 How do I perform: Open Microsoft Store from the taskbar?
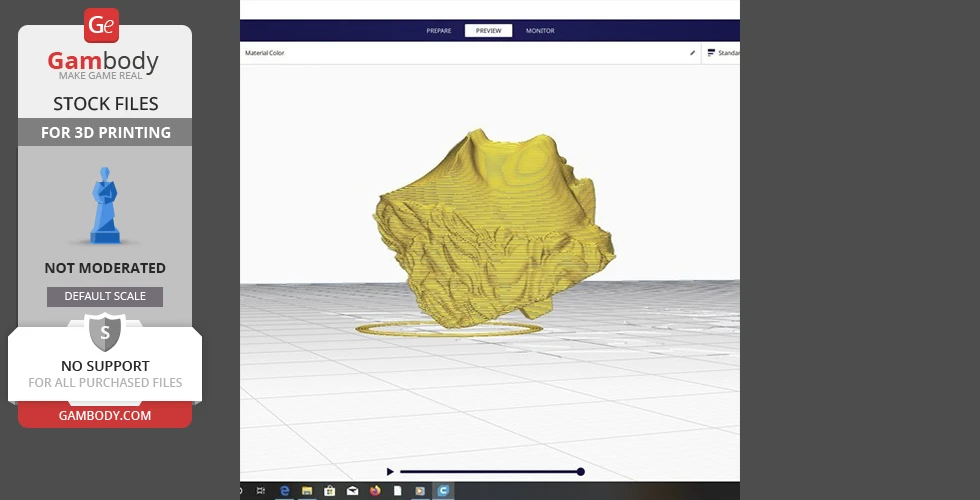pos(329,491)
